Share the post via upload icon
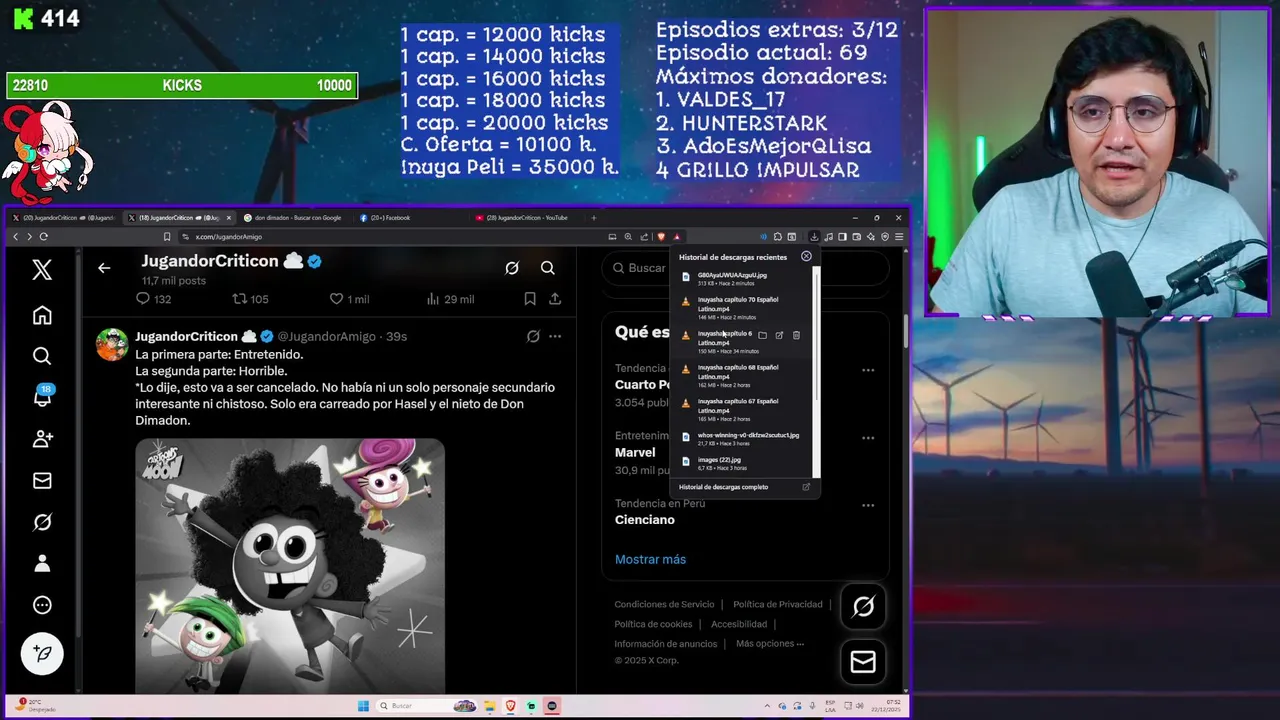Viewport: 1280px width, 720px height. 555,299
